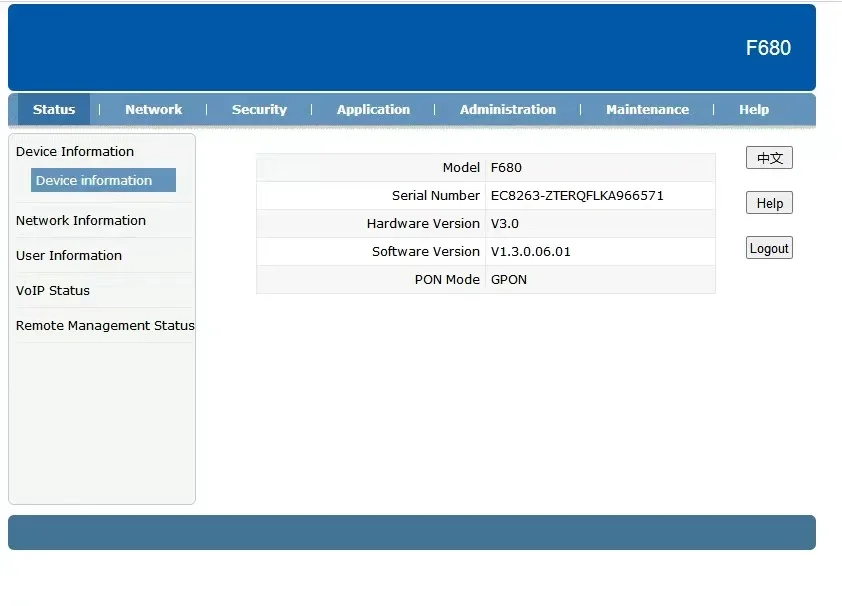Expand Network Information in the sidebar
Screen dimensions: 842x606
81,221
